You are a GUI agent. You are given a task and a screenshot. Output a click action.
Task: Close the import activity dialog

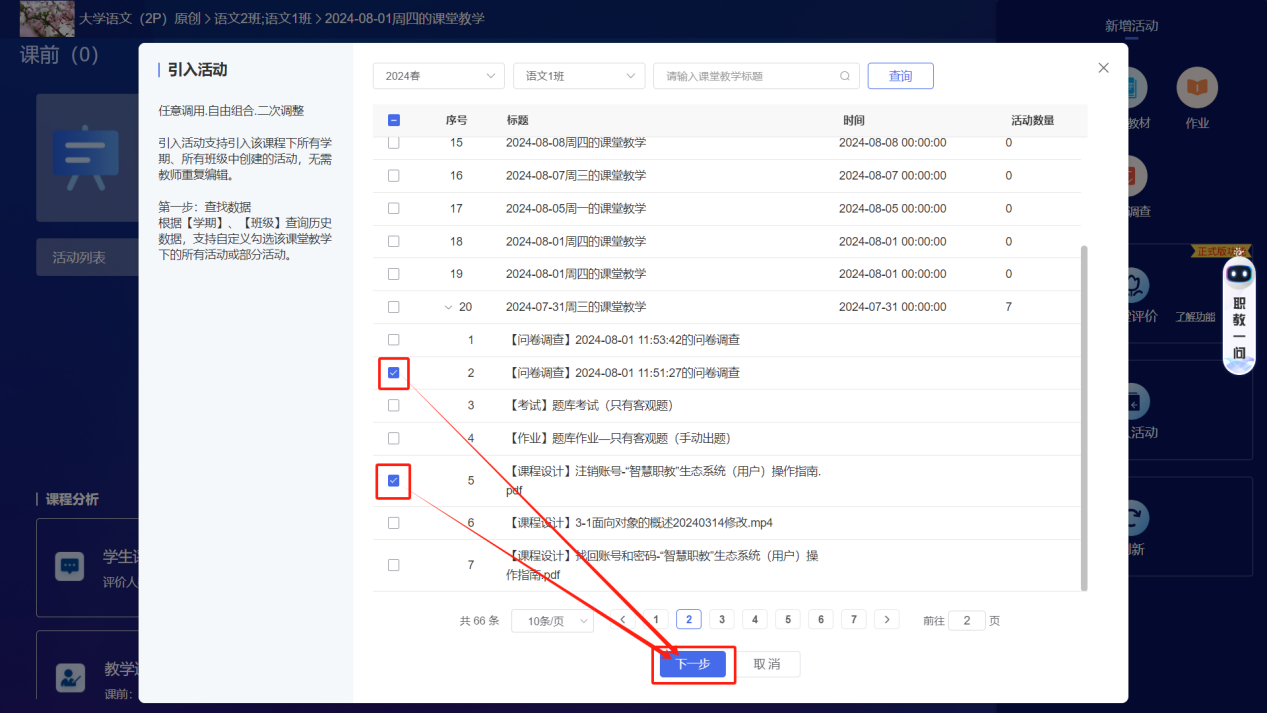(1103, 68)
